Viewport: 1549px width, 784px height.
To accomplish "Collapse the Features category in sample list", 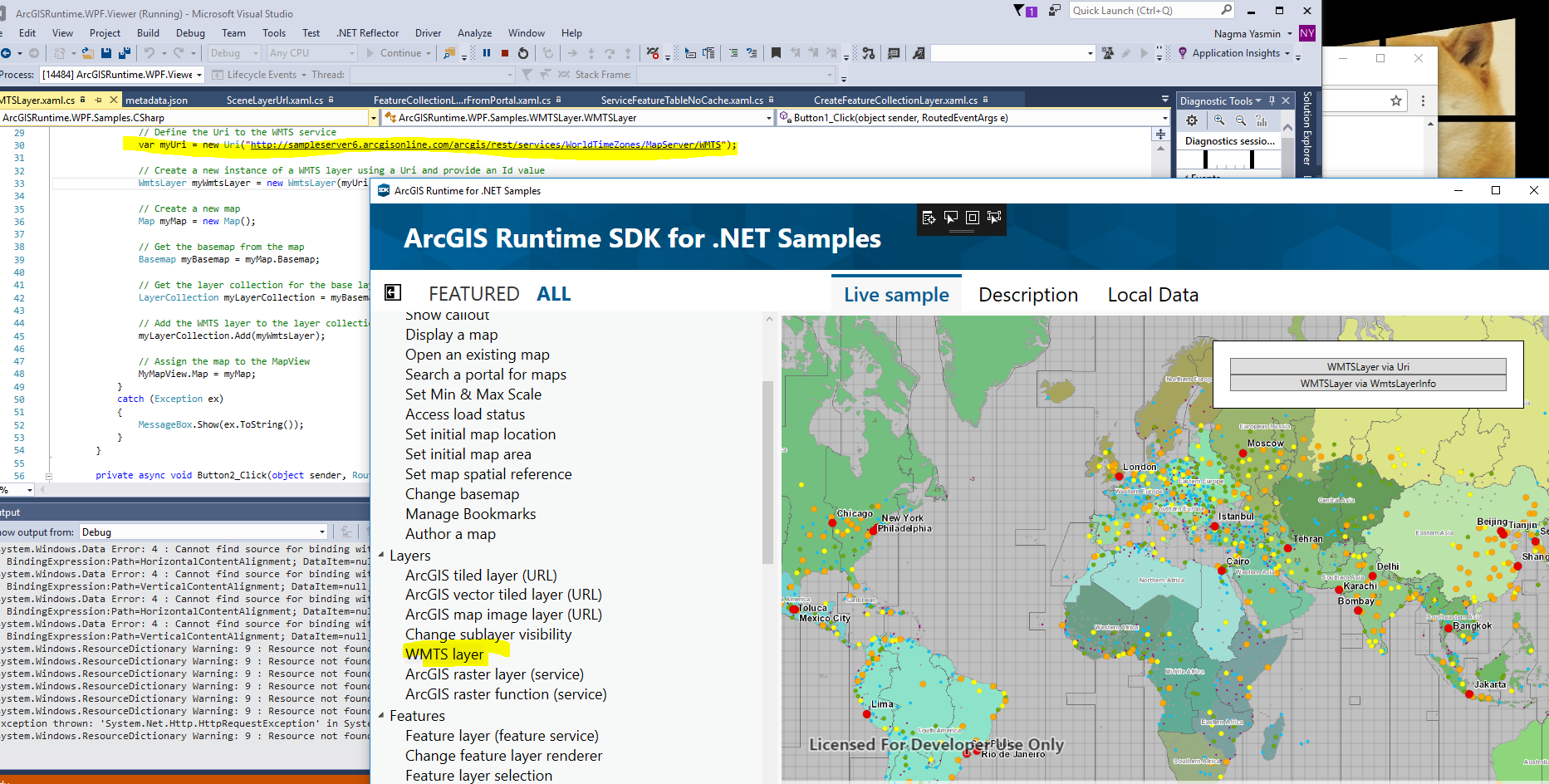I will [381, 715].
